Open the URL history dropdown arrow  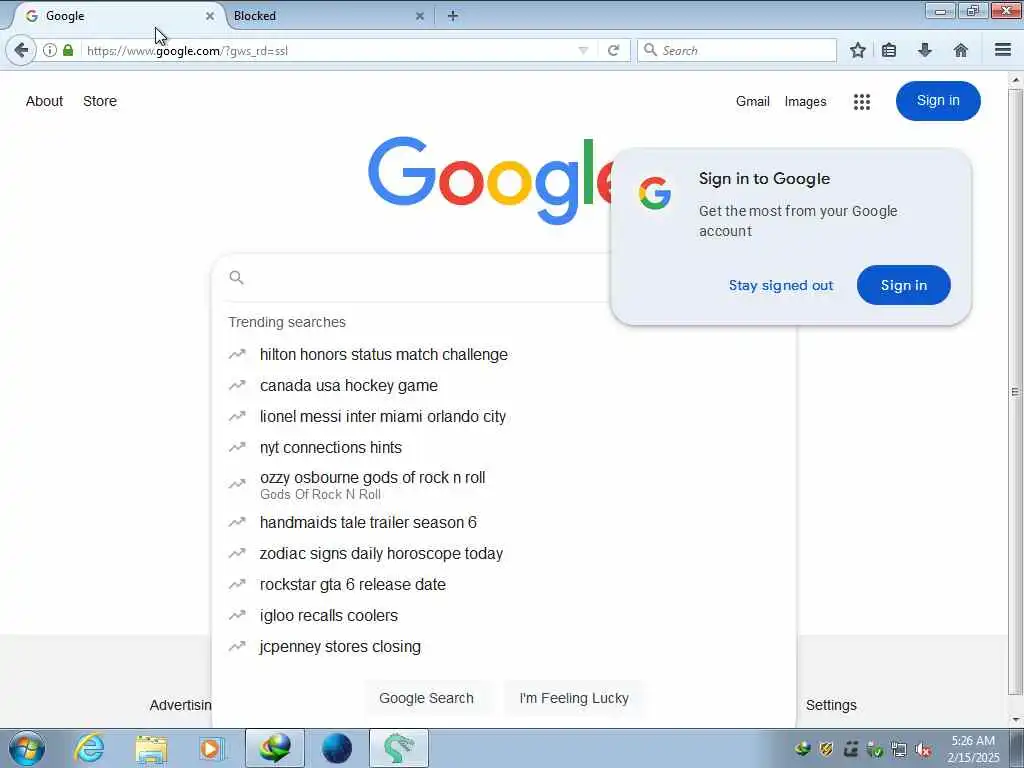(583, 50)
